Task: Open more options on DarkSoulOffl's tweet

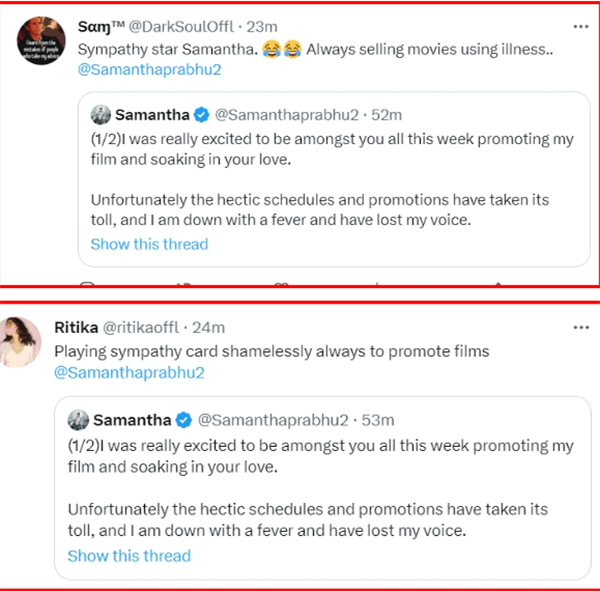Action: click(x=580, y=25)
